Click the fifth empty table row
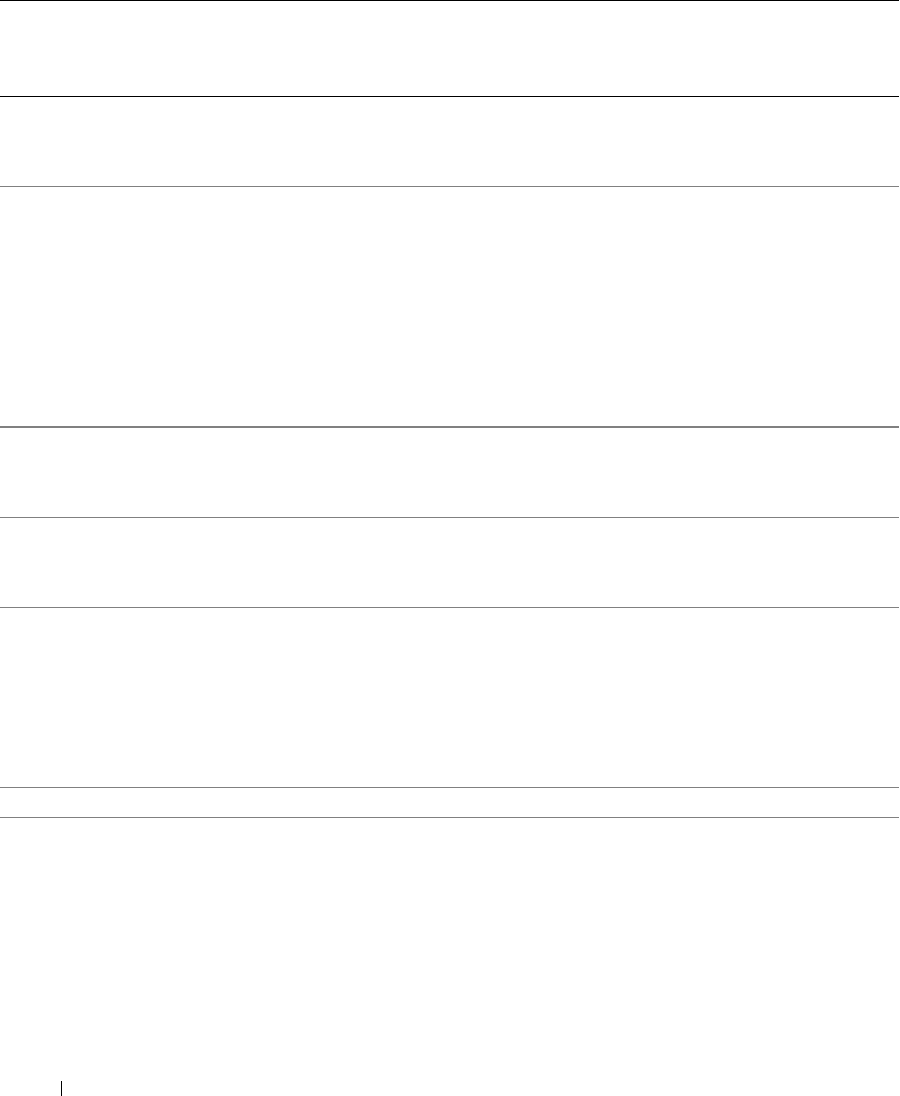The height and width of the screenshot is (1096, 900). coord(450,562)
